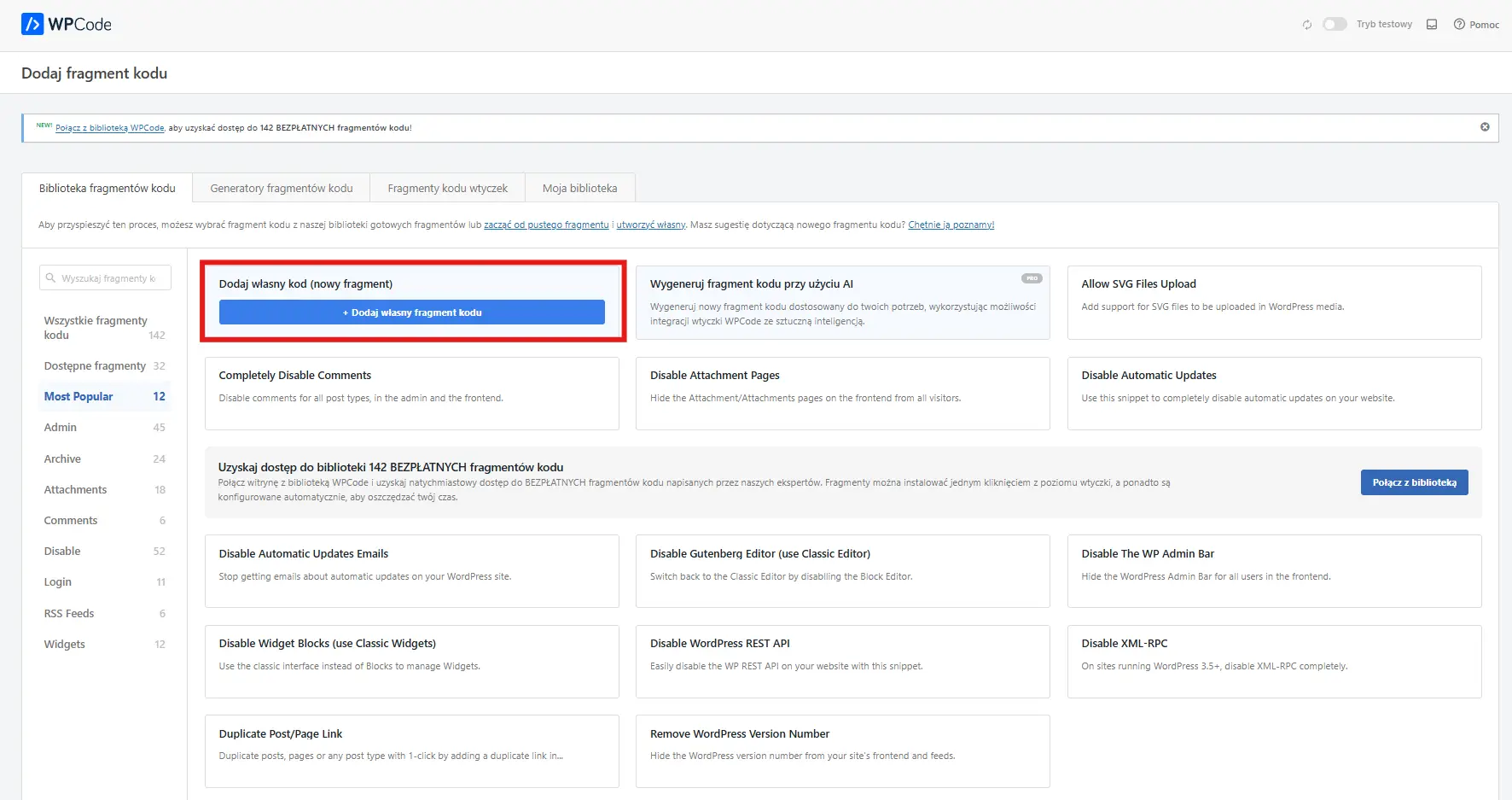The image size is (1512, 800).
Task: Switch to Generatory fragmentów kodu tab
Action: click(x=281, y=189)
